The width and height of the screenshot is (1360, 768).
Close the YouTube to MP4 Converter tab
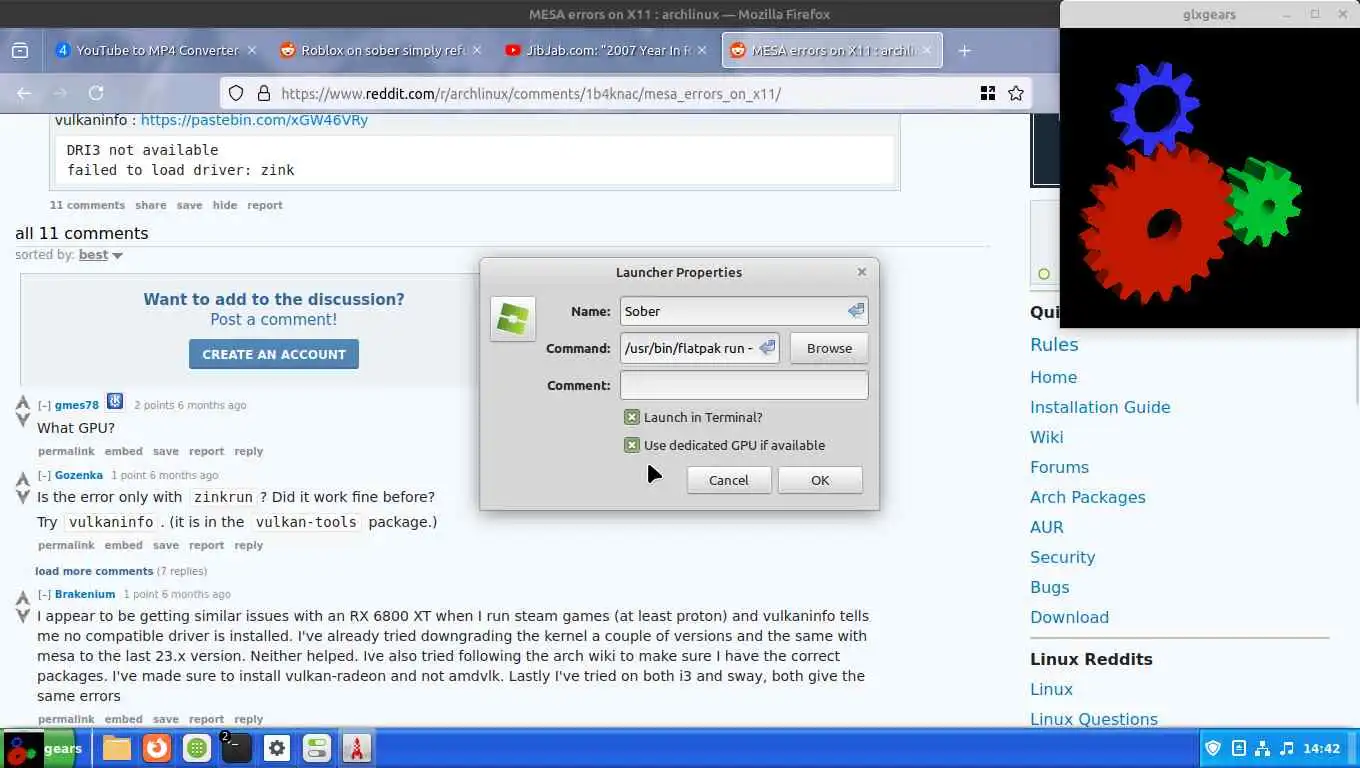pyautogui.click(x=252, y=50)
